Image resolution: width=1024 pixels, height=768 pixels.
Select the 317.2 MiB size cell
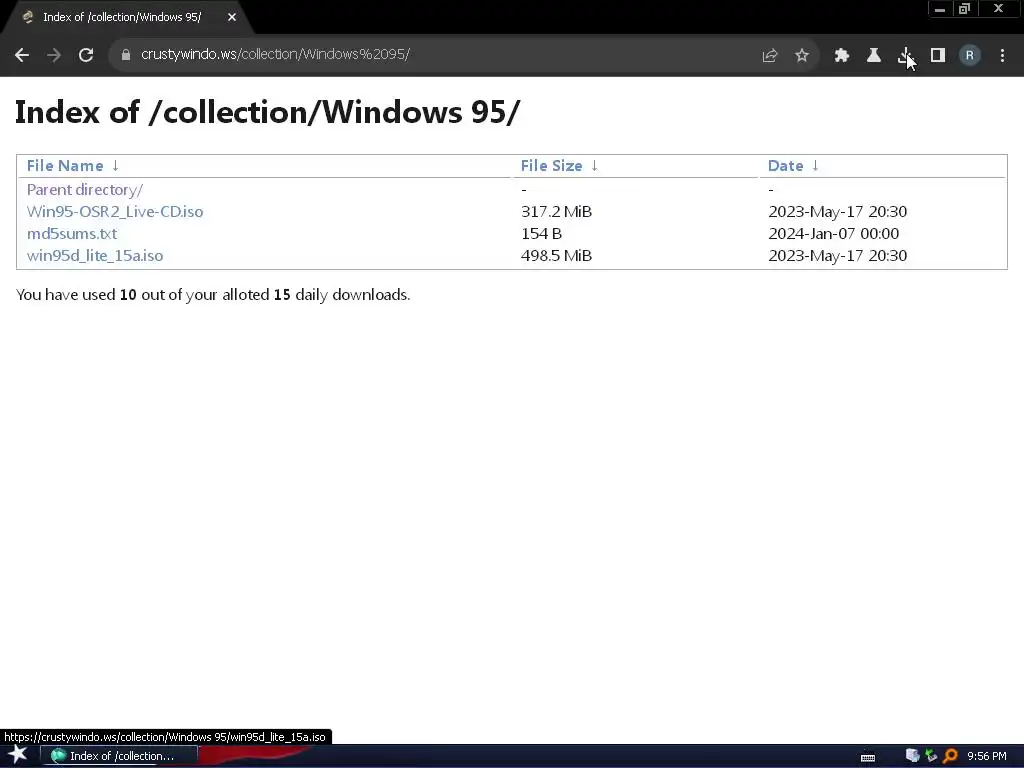pyautogui.click(x=556, y=212)
